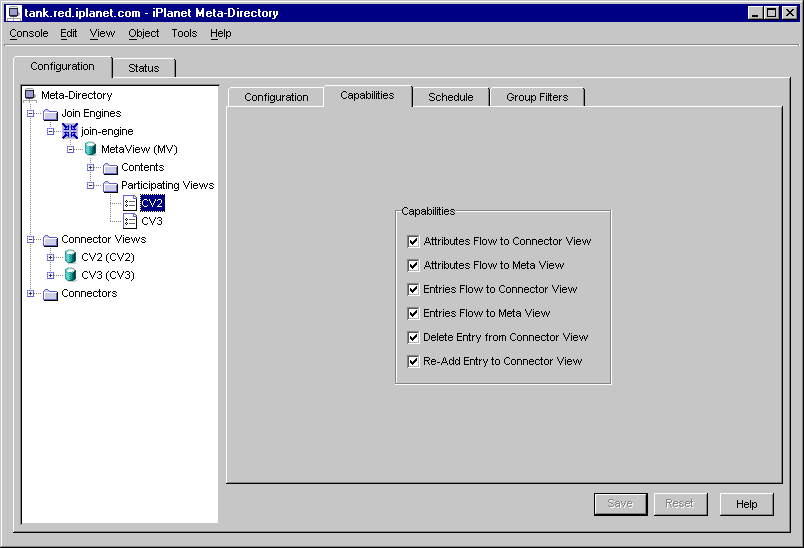This screenshot has width=804, height=548.
Task: Open the Tools menu
Action: (184, 33)
